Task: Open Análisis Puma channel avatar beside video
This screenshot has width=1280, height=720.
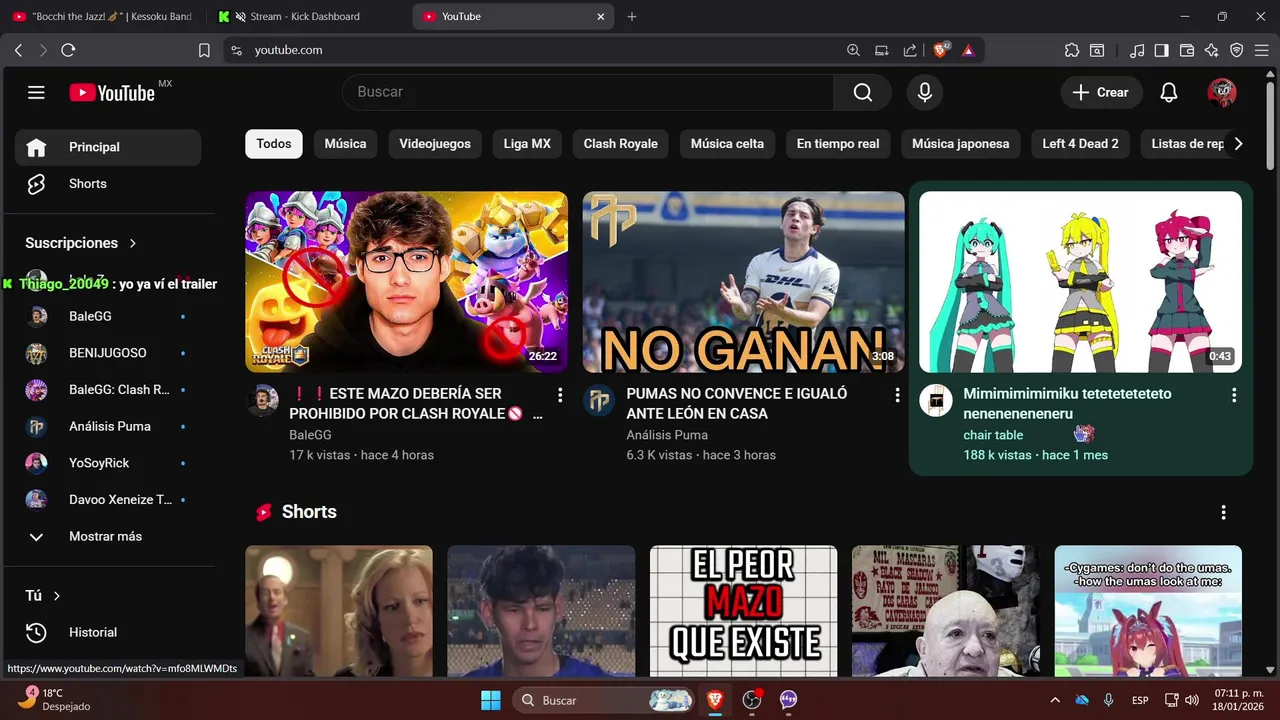Action: pos(599,400)
